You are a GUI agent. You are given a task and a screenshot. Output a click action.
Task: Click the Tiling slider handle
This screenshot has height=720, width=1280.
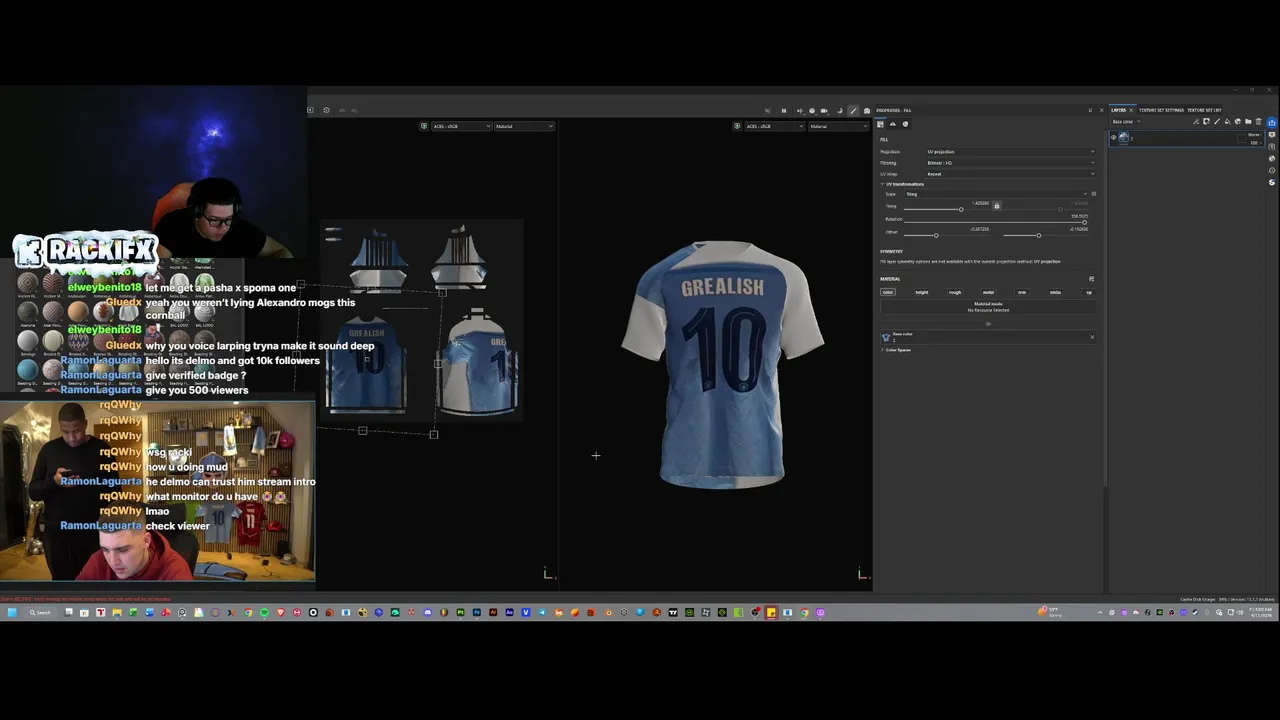(x=961, y=209)
